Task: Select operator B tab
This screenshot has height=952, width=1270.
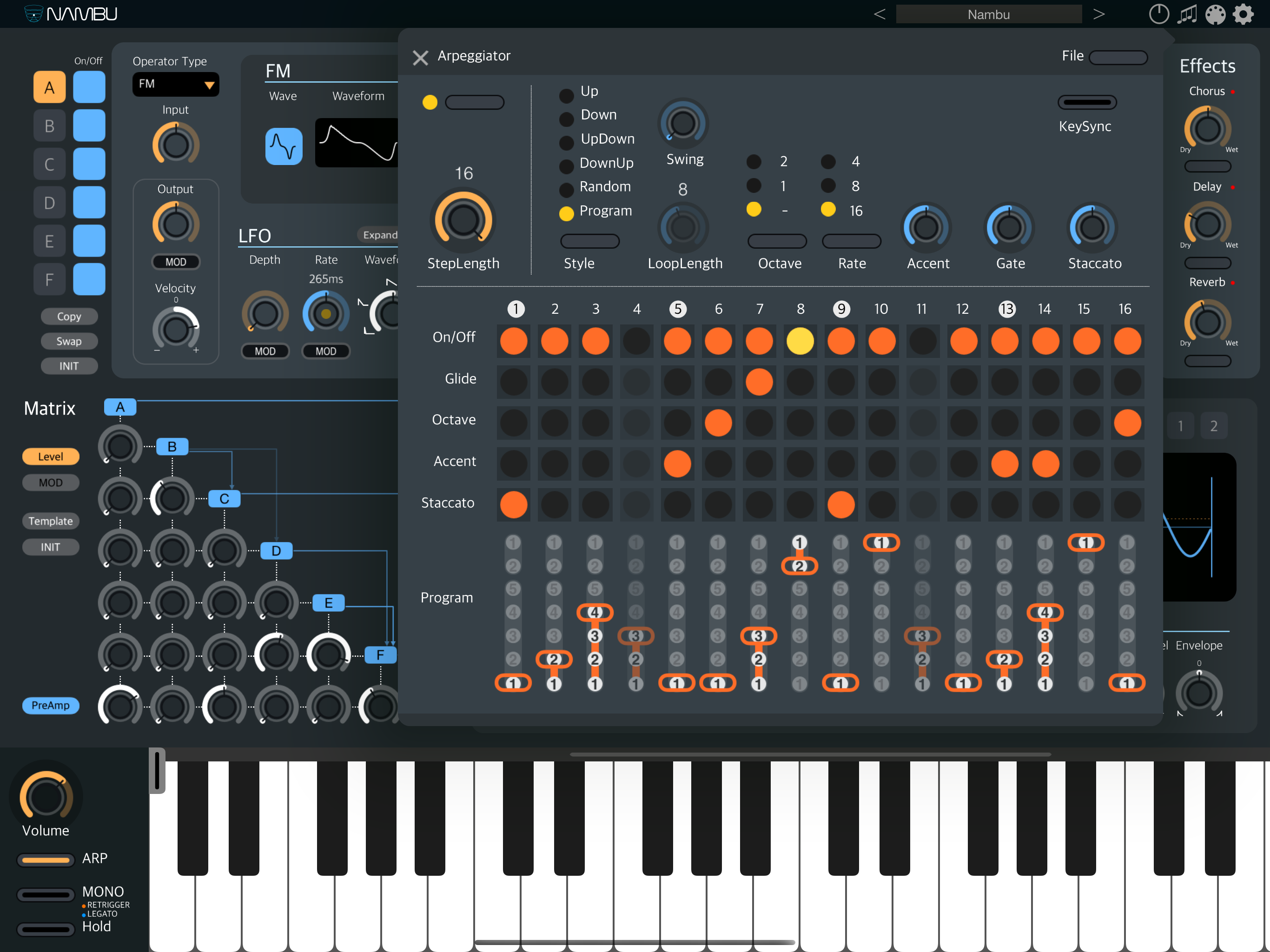Action: click(x=49, y=126)
